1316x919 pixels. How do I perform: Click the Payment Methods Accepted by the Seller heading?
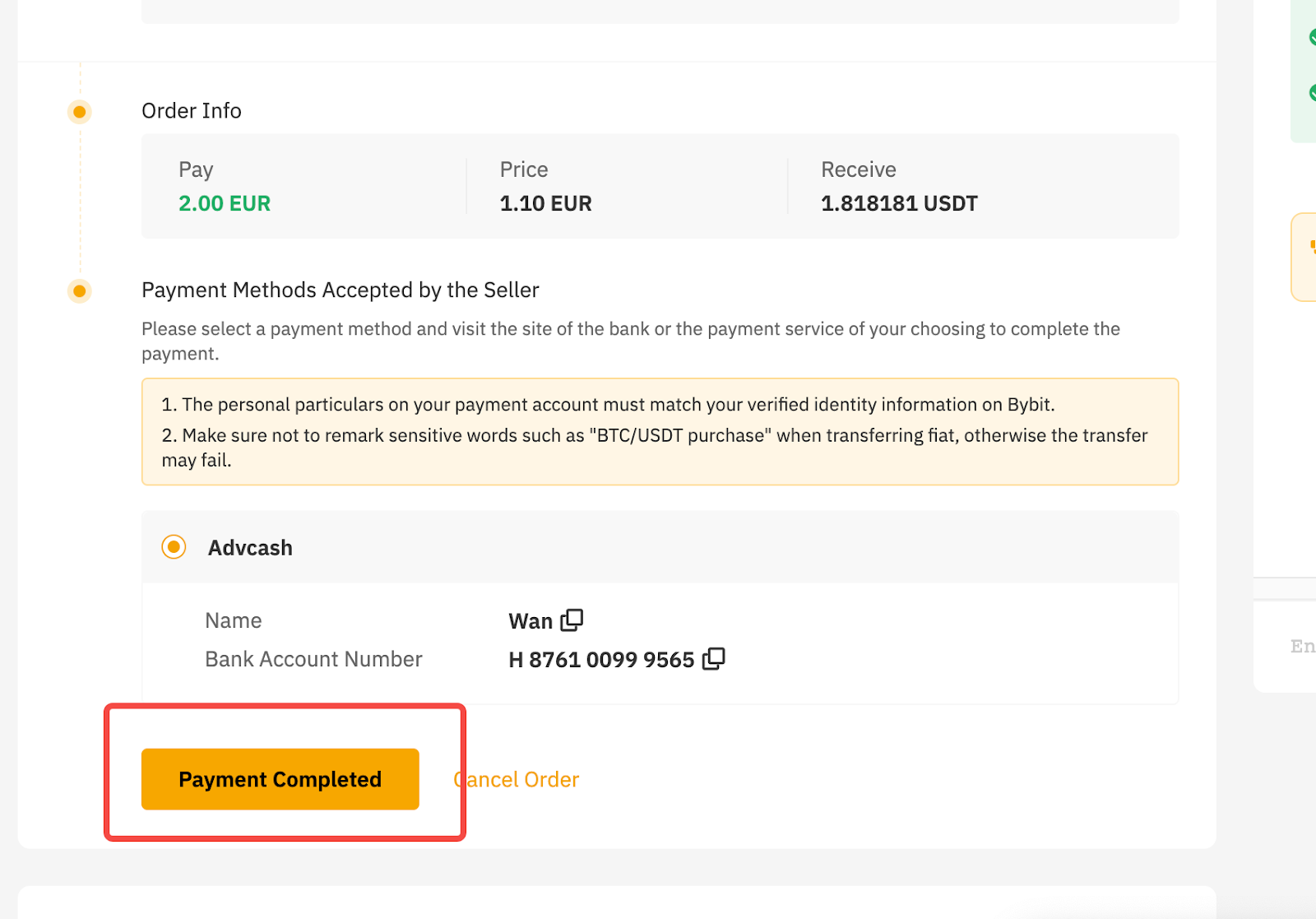(340, 290)
